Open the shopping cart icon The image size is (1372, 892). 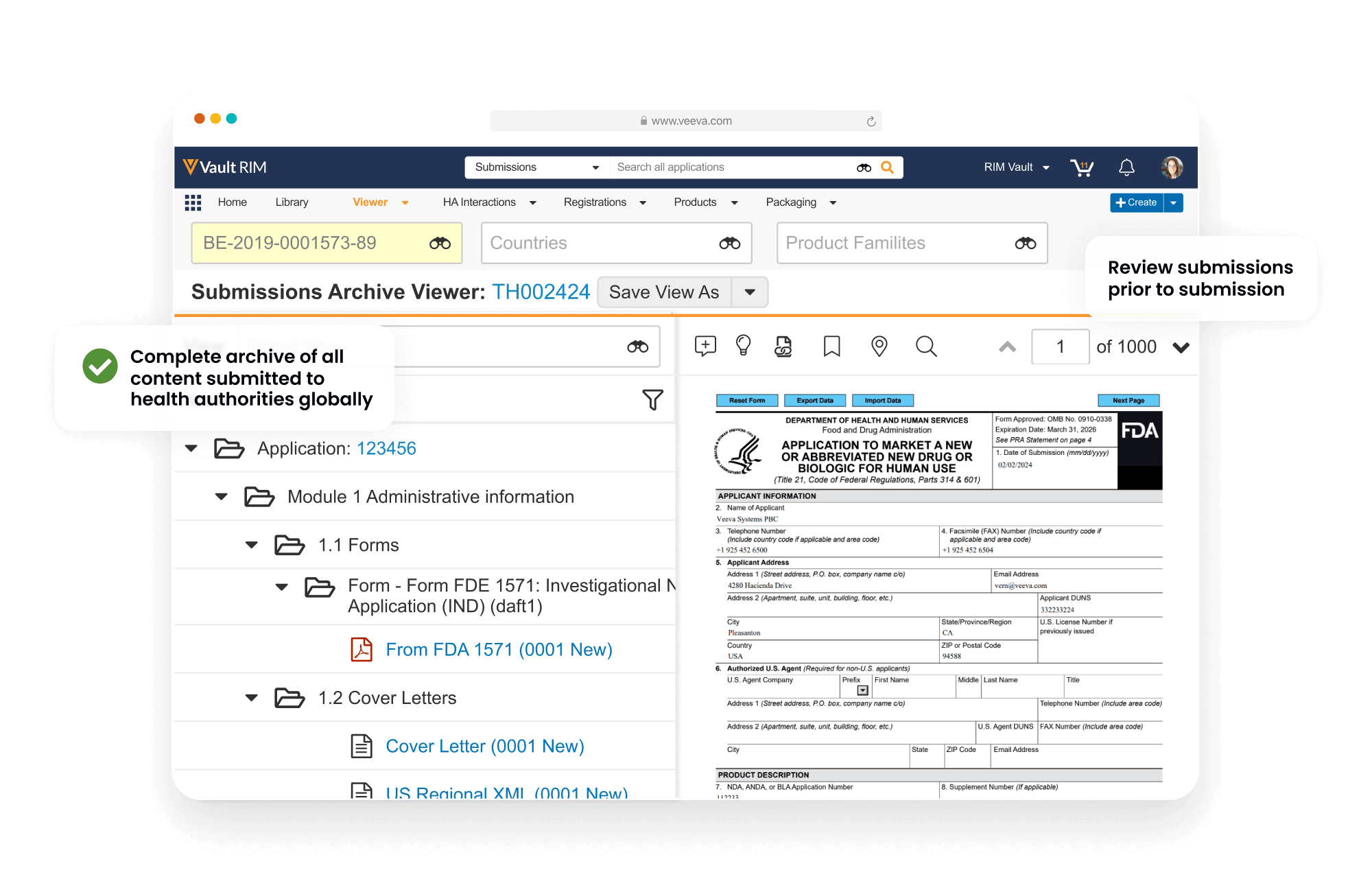coord(1082,167)
